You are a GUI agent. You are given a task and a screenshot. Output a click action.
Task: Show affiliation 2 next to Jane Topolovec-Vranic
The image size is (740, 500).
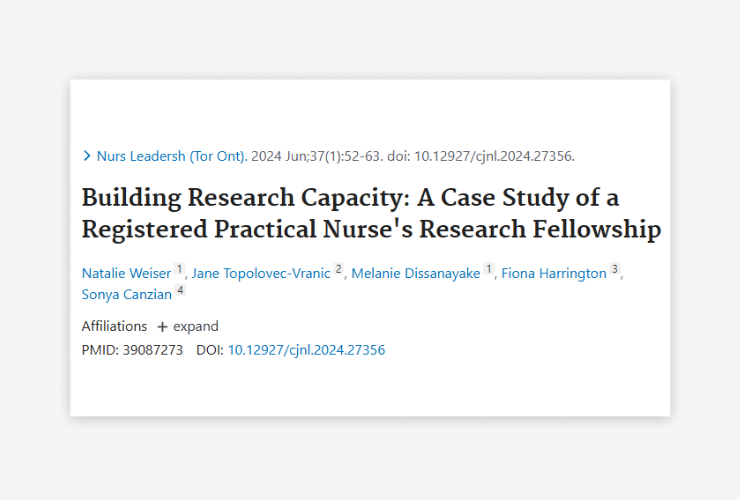click(338, 269)
